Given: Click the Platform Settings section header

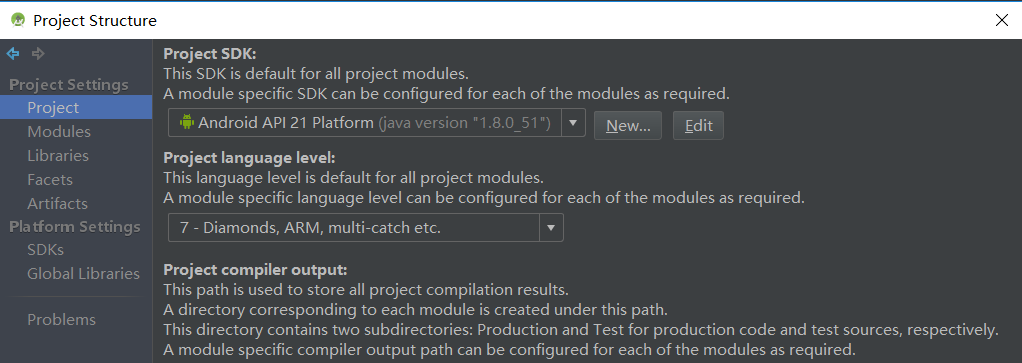Looking at the screenshot, I should click(x=75, y=227).
